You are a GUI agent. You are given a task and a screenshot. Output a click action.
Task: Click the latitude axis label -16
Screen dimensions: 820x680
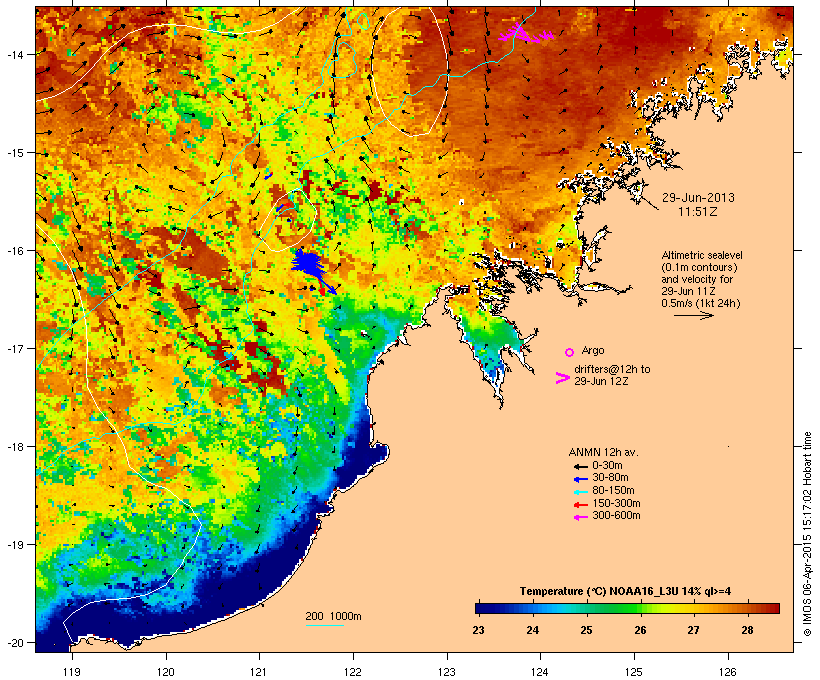coord(14,251)
